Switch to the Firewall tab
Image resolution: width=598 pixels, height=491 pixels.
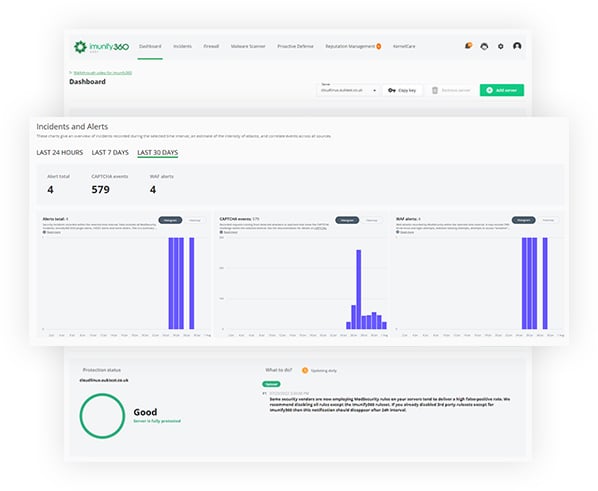coord(211,46)
